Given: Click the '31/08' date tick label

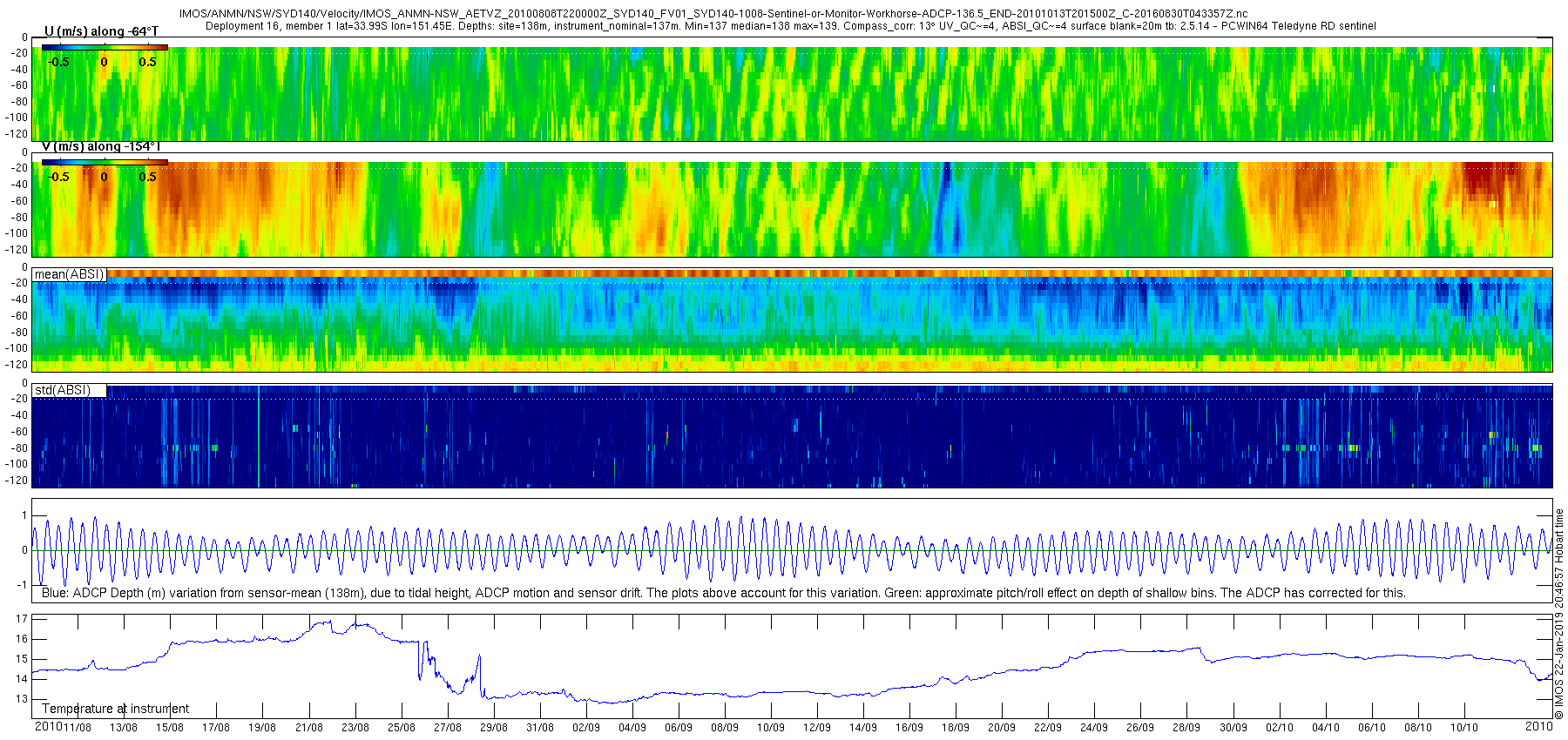Looking at the screenshot, I should tap(539, 728).
